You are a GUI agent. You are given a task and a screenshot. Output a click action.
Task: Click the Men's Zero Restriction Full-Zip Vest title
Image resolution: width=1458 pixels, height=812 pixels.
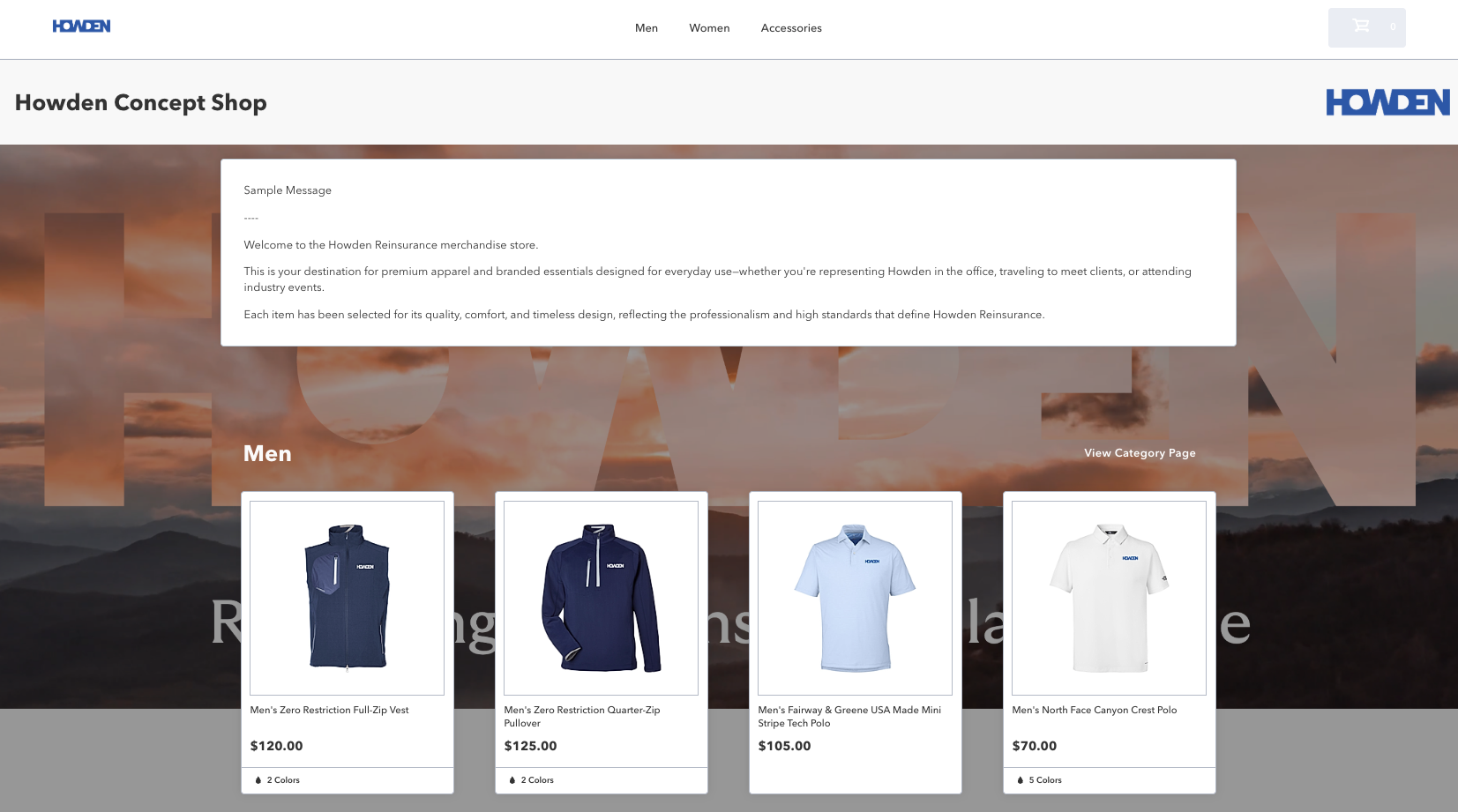[330, 710]
